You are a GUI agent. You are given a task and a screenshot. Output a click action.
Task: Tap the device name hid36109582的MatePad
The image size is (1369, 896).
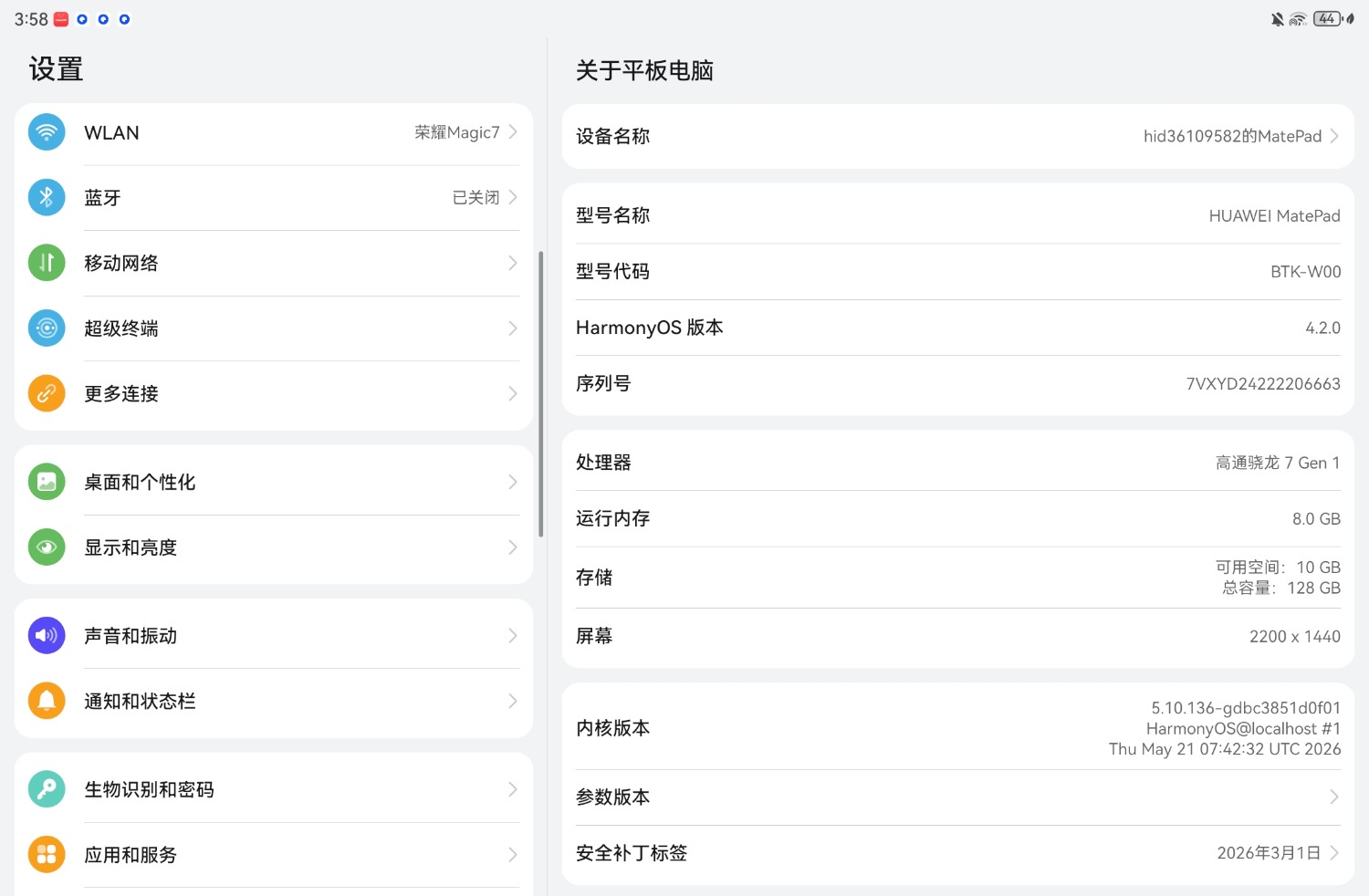pyautogui.click(x=1232, y=136)
